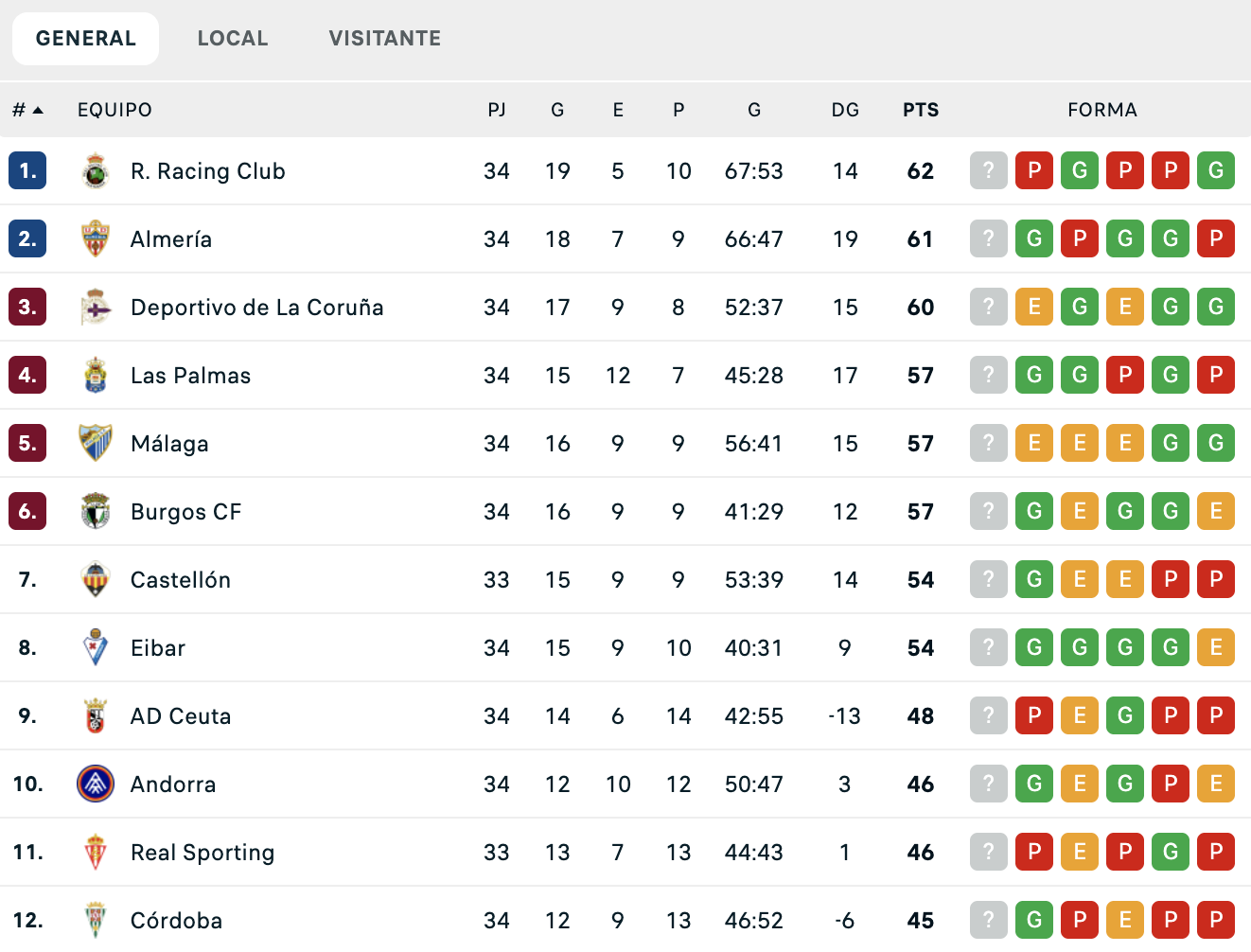
Task: Click the Andorra club logo
Action: click(x=95, y=784)
